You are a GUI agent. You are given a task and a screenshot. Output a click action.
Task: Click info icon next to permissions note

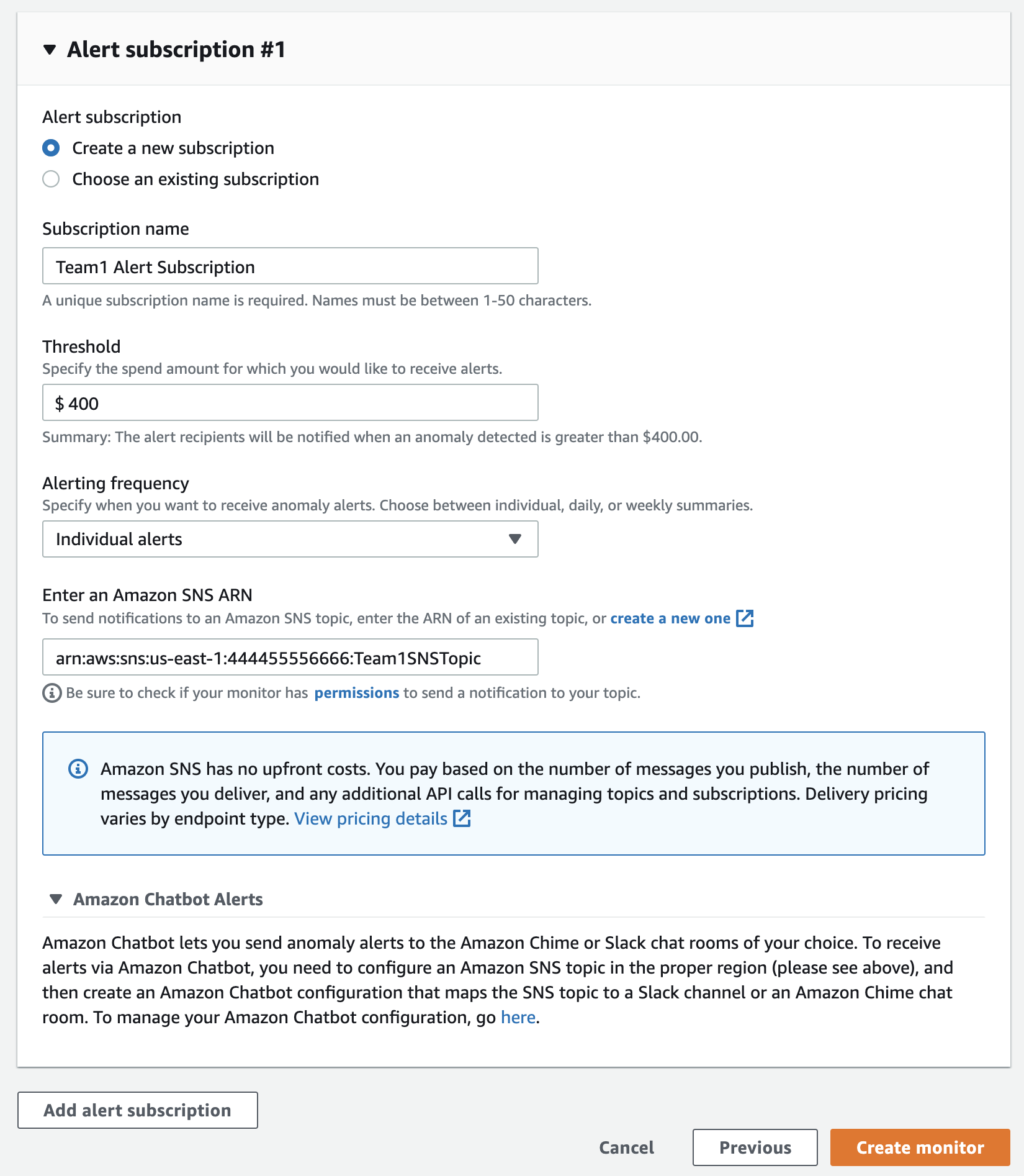pyautogui.click(x=52, y=693)
